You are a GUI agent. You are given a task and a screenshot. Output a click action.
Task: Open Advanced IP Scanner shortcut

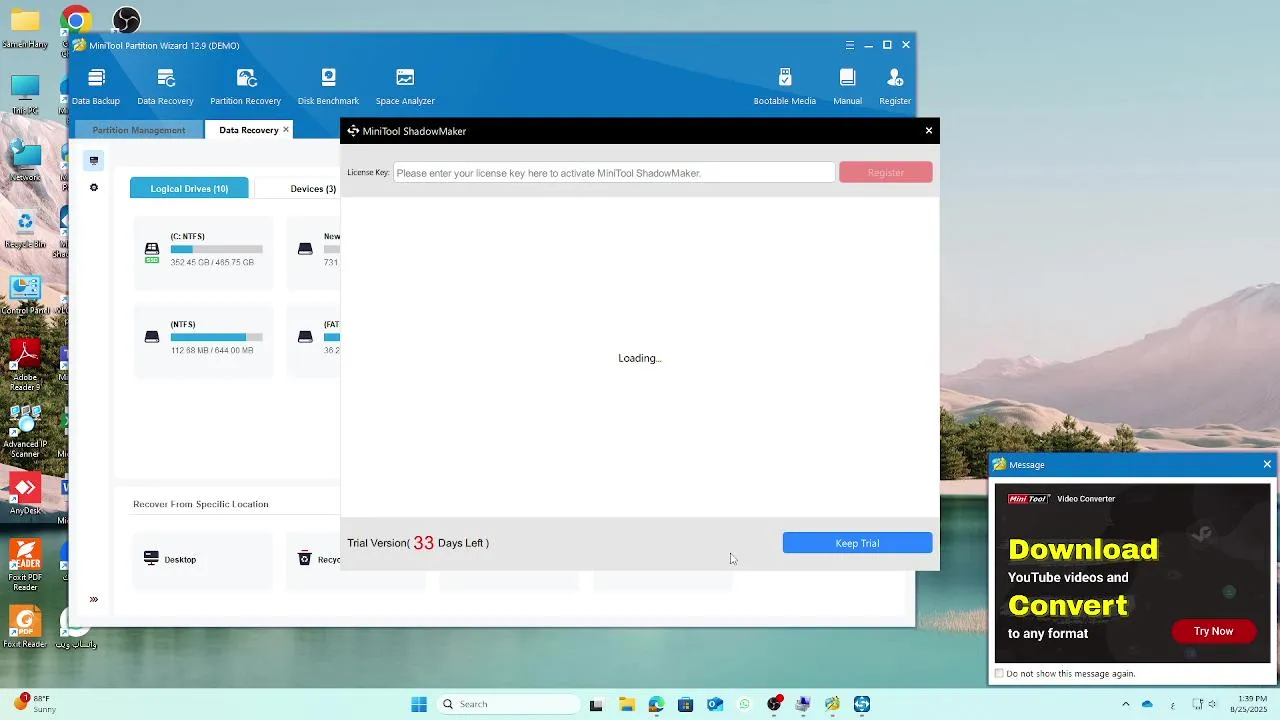[x=25, y=430]
